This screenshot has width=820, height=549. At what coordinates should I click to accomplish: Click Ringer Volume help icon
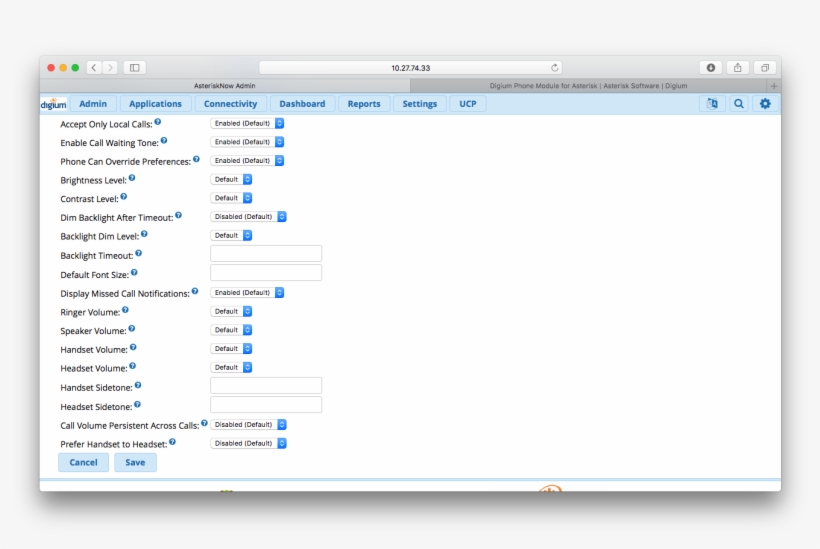point(125,310)
